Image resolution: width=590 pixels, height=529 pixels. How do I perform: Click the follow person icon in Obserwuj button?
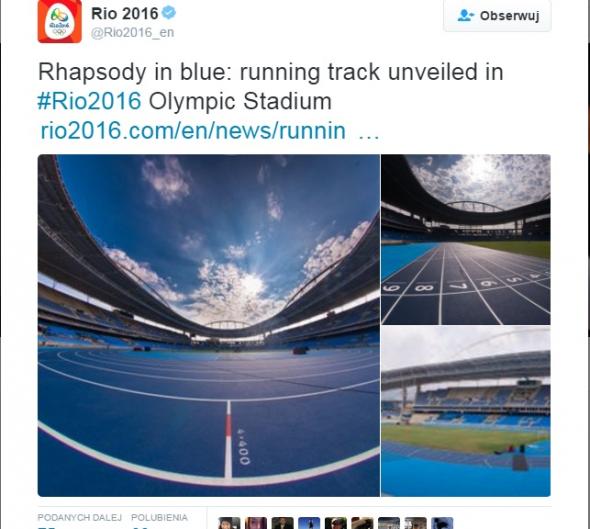[465, 15]
